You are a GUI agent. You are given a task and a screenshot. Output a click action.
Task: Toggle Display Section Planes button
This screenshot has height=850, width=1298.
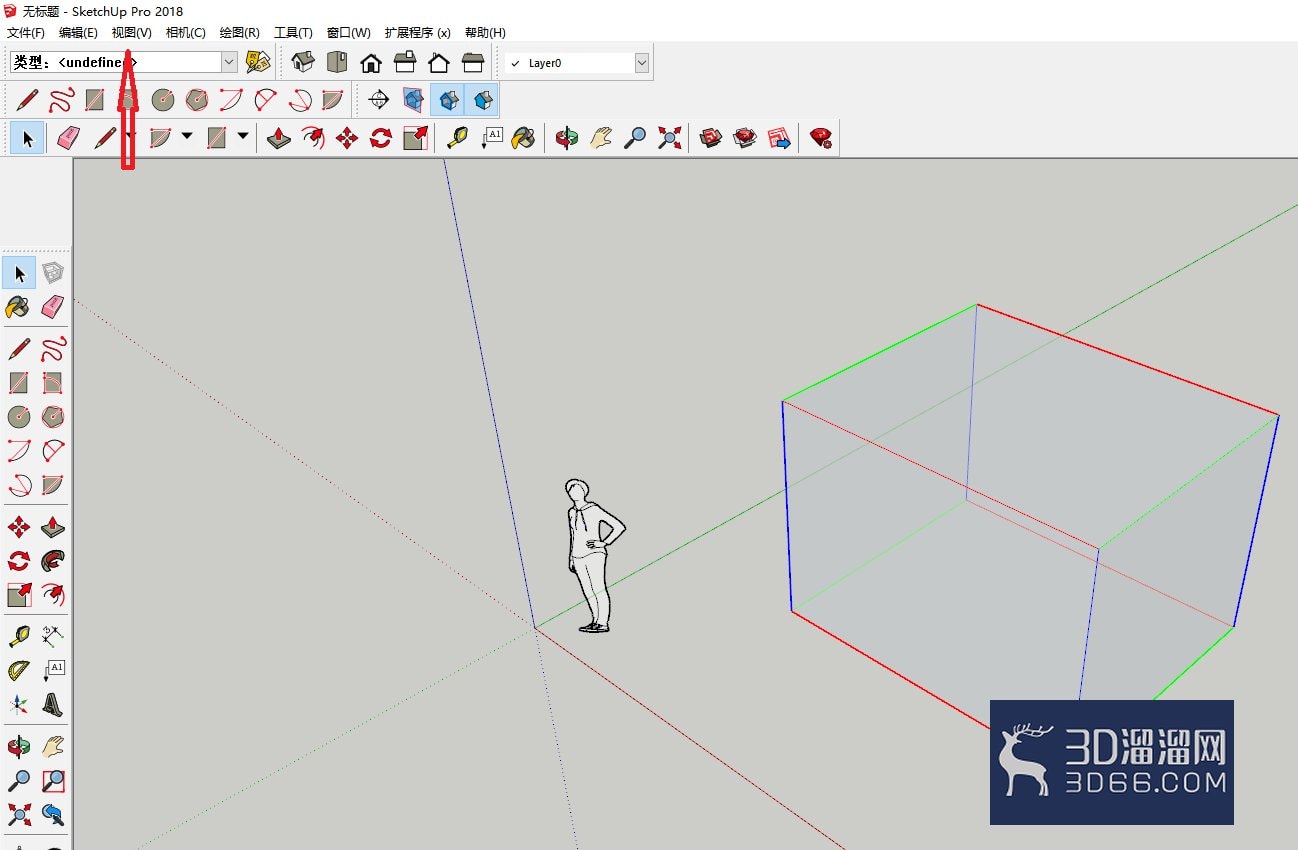413,100
